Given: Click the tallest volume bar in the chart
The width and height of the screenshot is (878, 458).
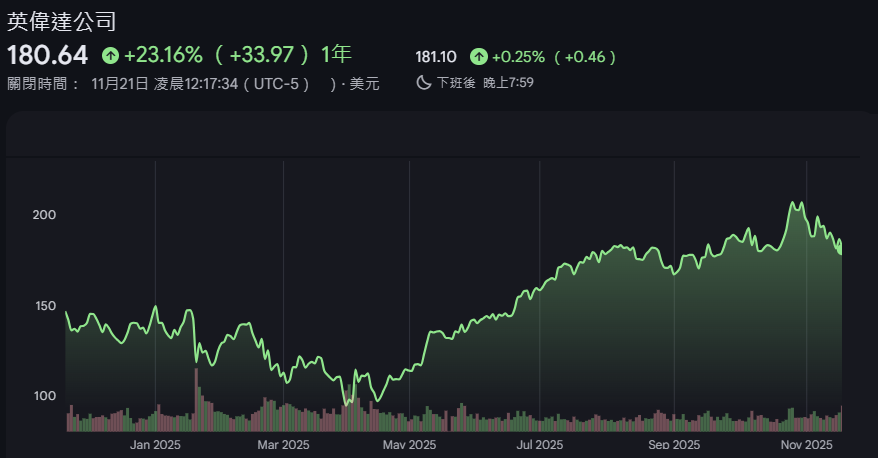Looking at the screenshot, I should point(196,401).
